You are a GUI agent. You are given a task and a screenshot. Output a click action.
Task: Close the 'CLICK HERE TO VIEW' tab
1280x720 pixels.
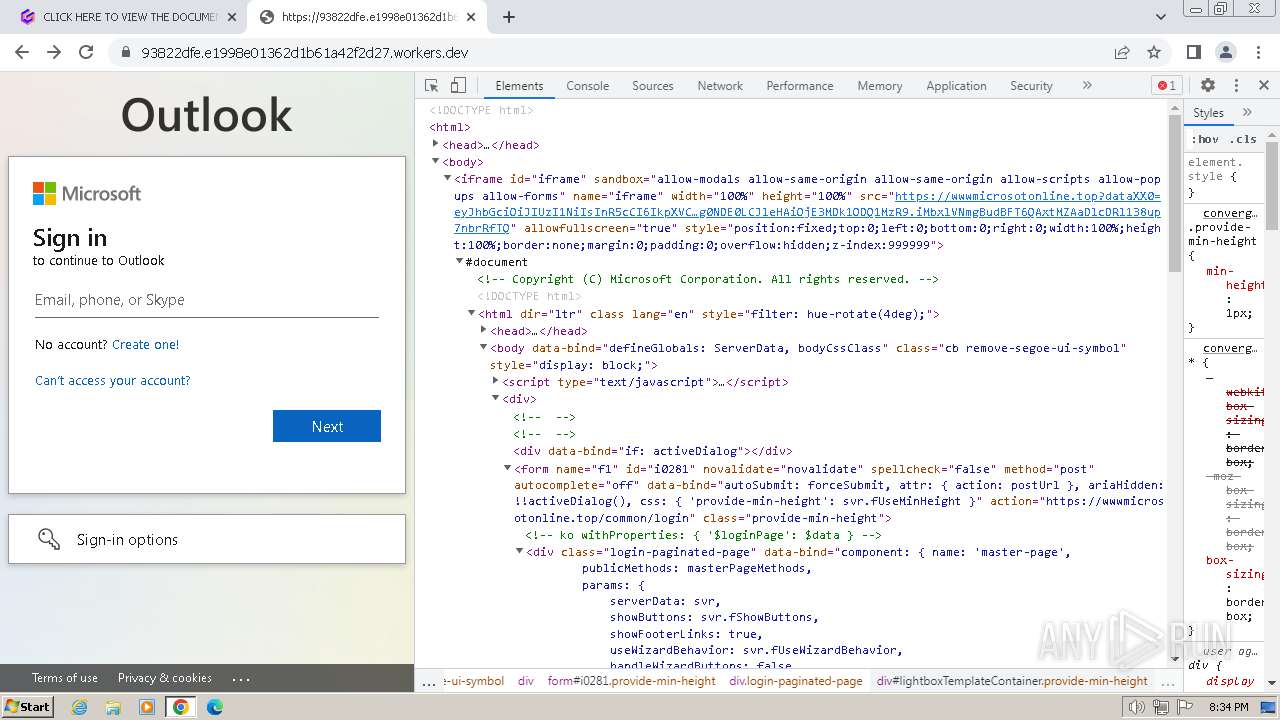232,17
